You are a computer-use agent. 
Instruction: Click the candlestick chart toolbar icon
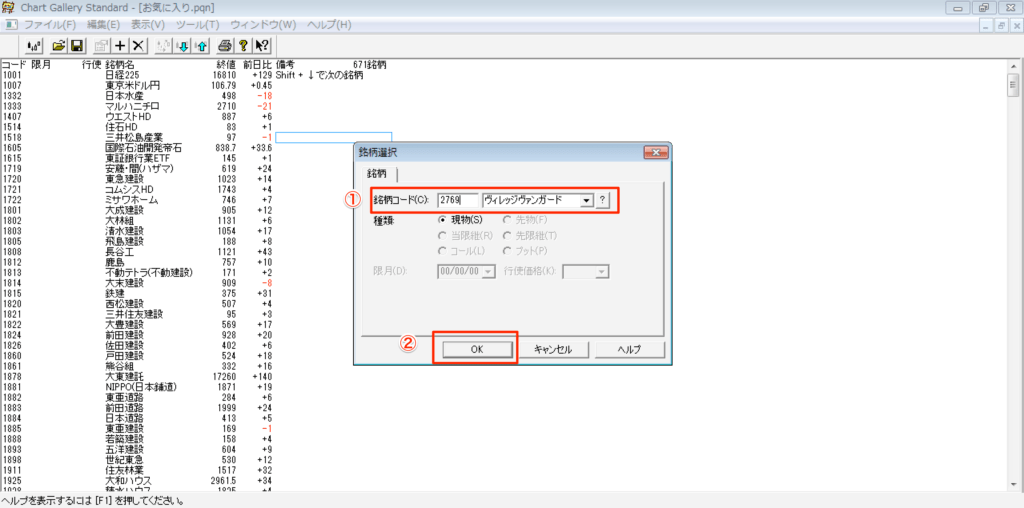pyautogui.click(x=35, y=46)
